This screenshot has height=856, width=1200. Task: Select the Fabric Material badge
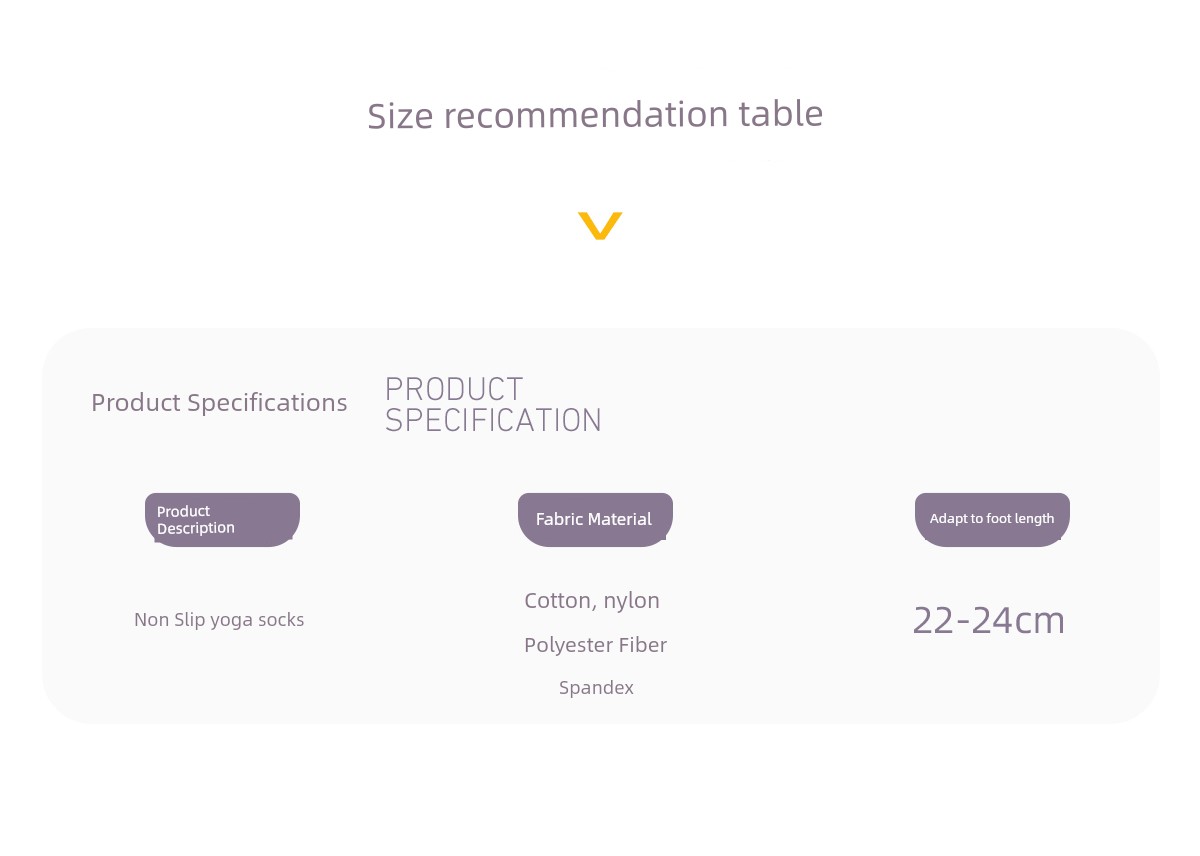(x=595, y=520)
